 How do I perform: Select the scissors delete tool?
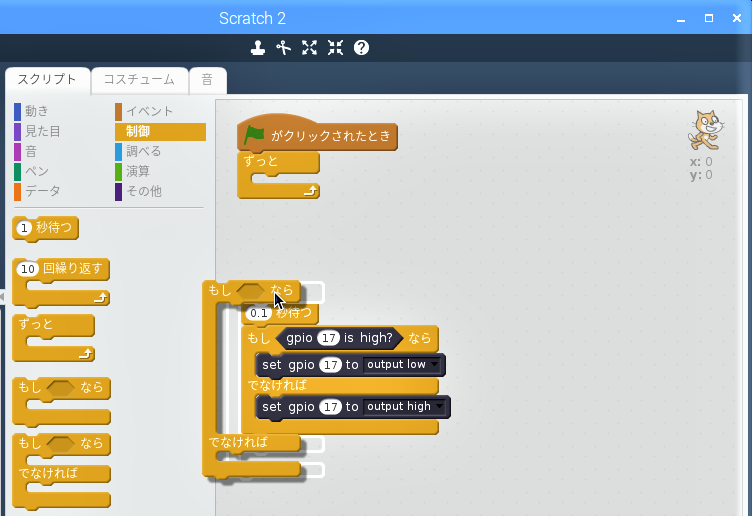(284, 48)
